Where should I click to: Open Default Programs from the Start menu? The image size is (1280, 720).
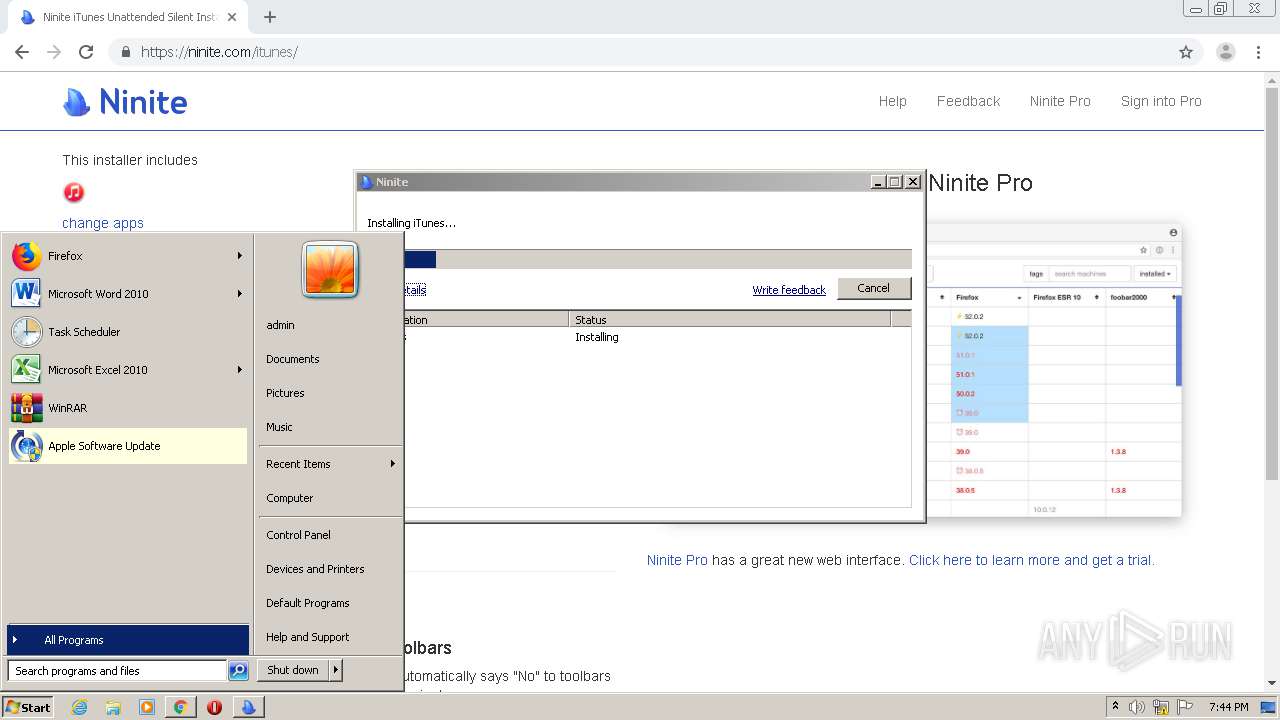click(x=308, y=603)
